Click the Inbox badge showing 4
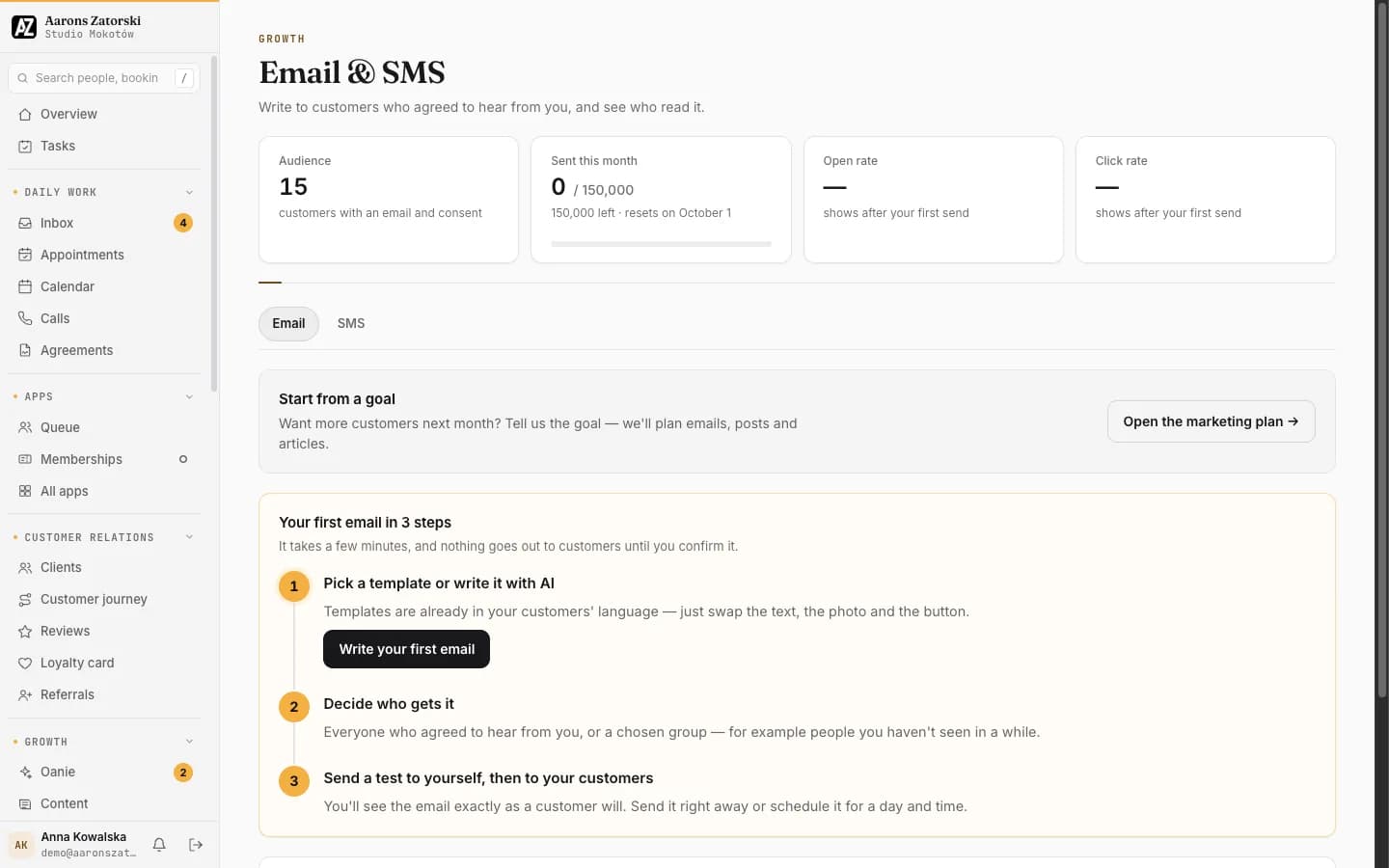 pyautogui.click(x=183, y=223)
